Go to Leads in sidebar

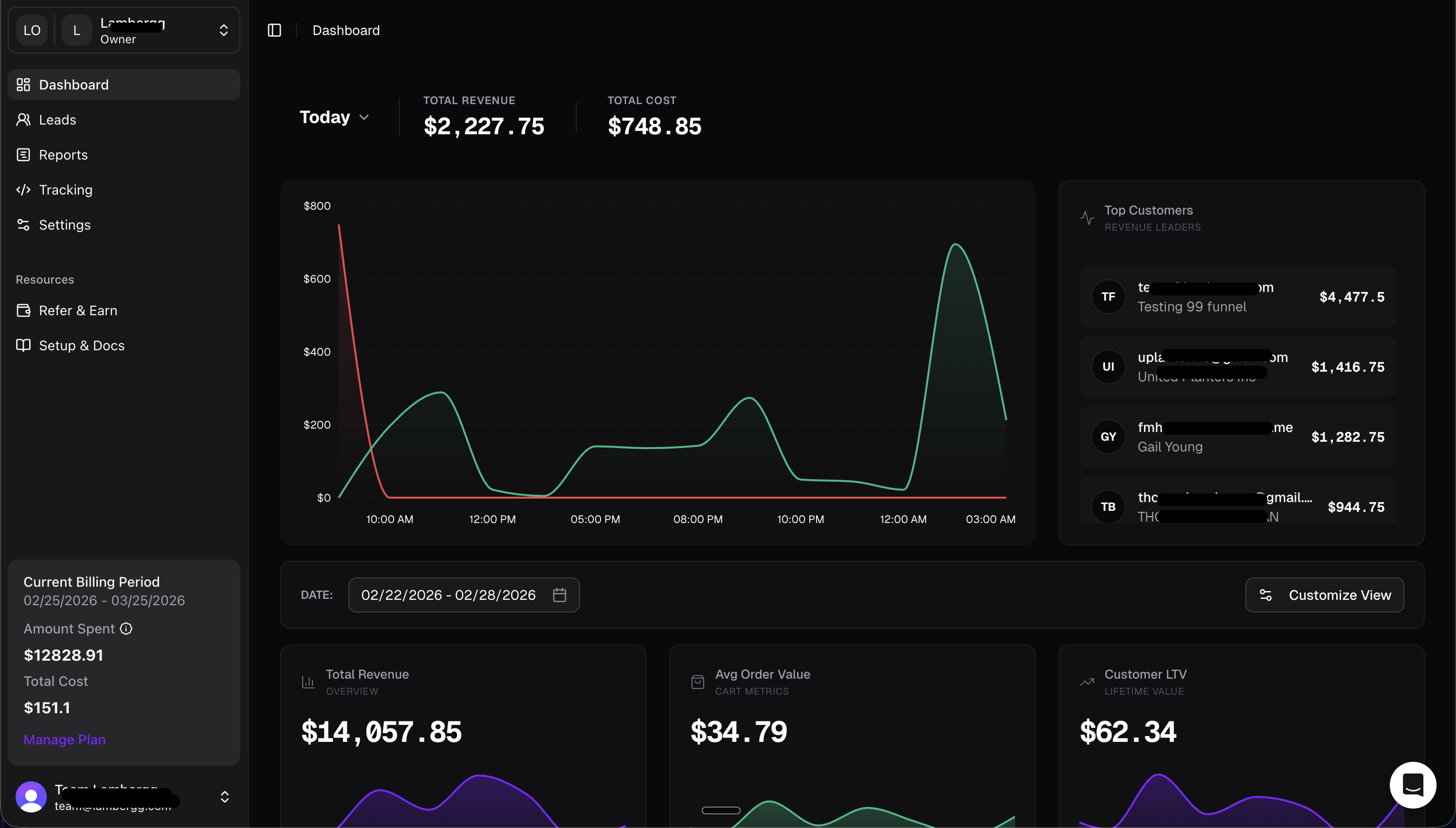(57, 120)
